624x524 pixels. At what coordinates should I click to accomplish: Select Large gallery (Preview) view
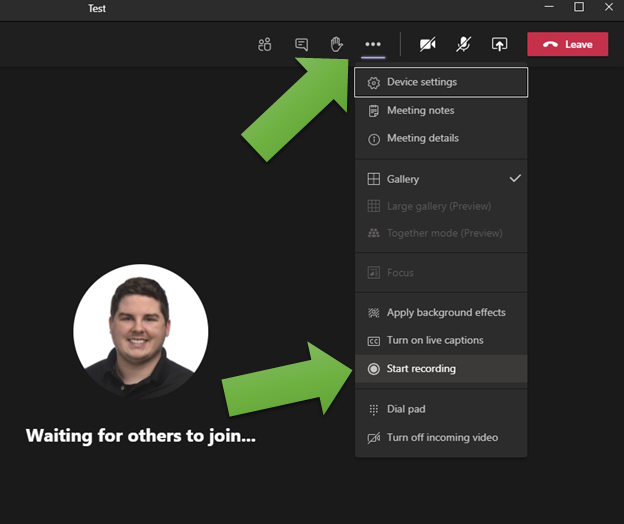pyautogui.click(x=441, y=206)
